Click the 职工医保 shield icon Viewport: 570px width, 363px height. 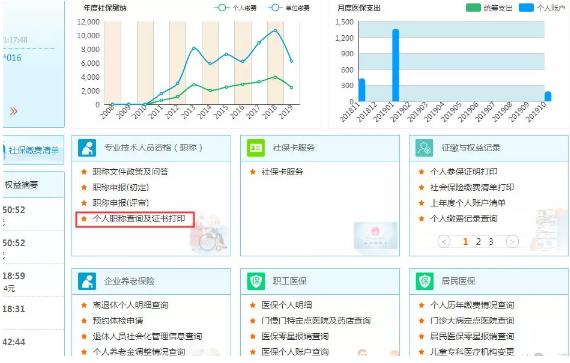256,281
